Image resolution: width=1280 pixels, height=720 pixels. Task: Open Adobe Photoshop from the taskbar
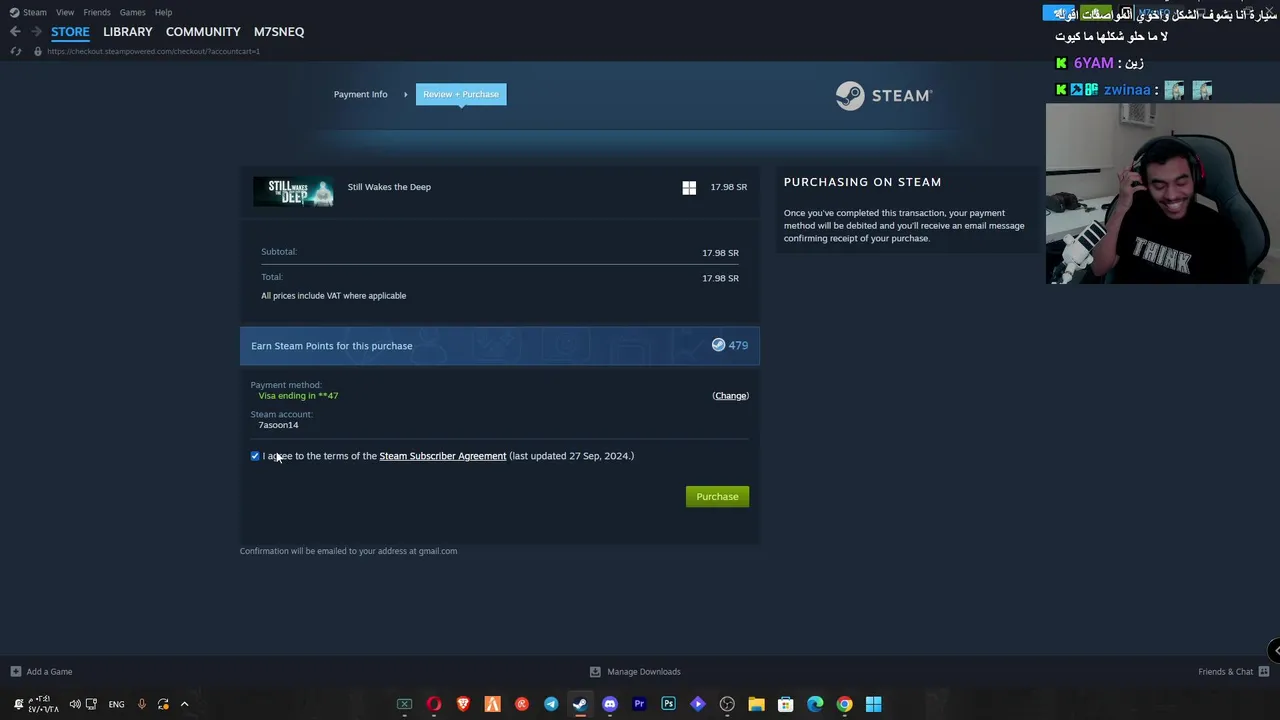pos(668,704)
